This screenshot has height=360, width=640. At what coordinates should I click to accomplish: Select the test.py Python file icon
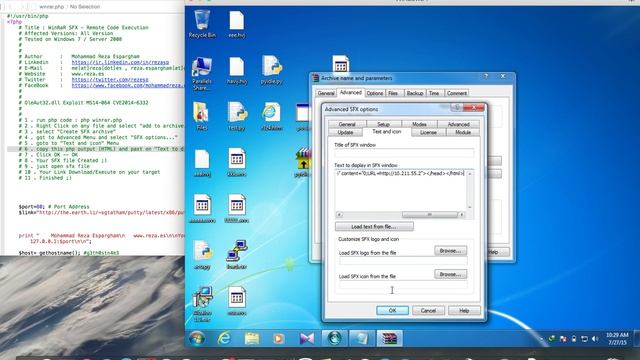(x=237, y=116)
